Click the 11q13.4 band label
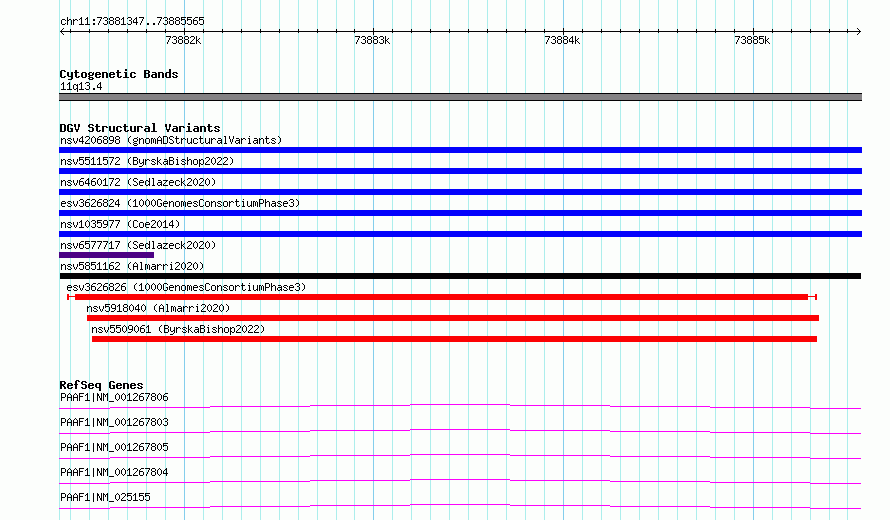The width and height of the screenshot is (890, 520). point(81,86)
